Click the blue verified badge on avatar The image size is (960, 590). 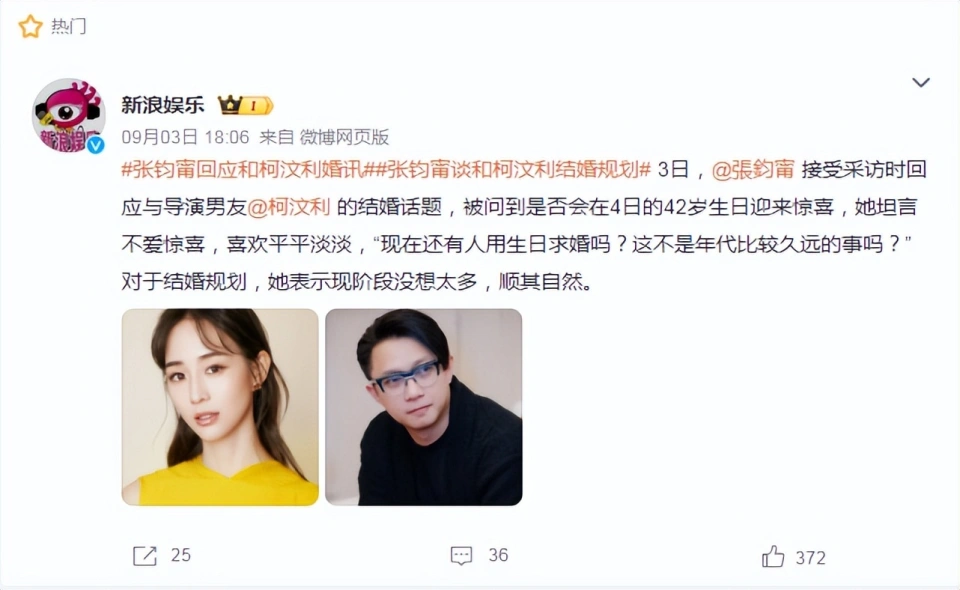[95, 145]
